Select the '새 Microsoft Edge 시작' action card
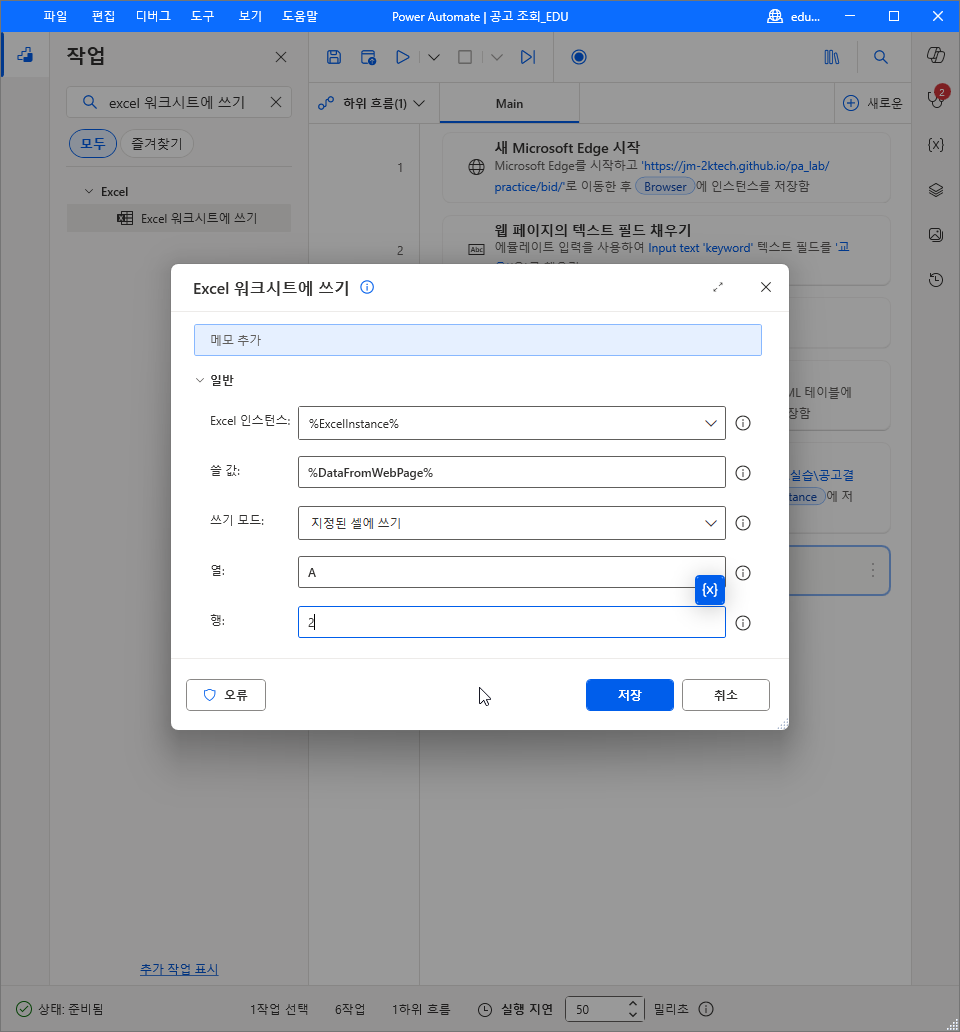The image size is (960, 1032). pyautogui.click(x=667, y=167)
